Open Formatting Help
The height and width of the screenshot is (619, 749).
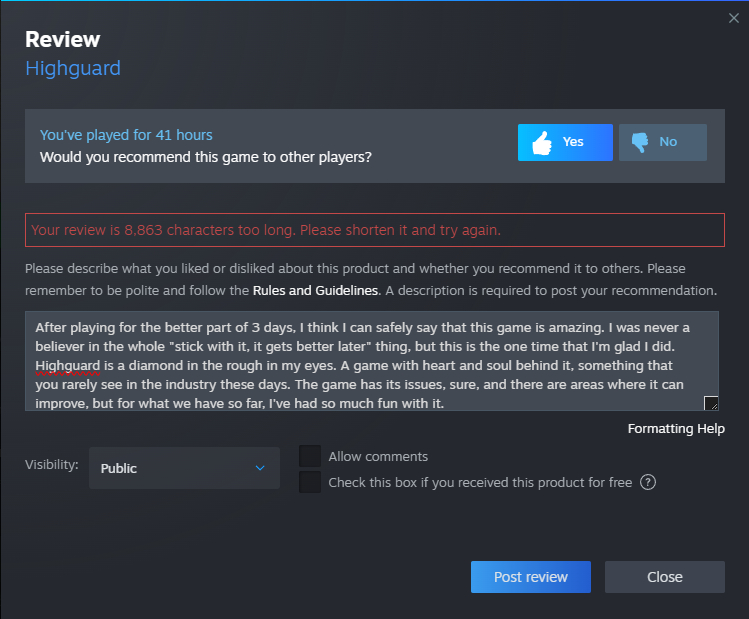tap(676, 429)
